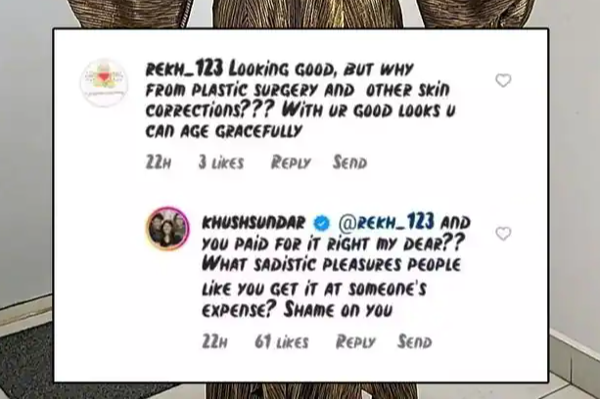Click the 22h timestamp under rekh_123's comment
The image size is (600, 400).
coord(158,162)
